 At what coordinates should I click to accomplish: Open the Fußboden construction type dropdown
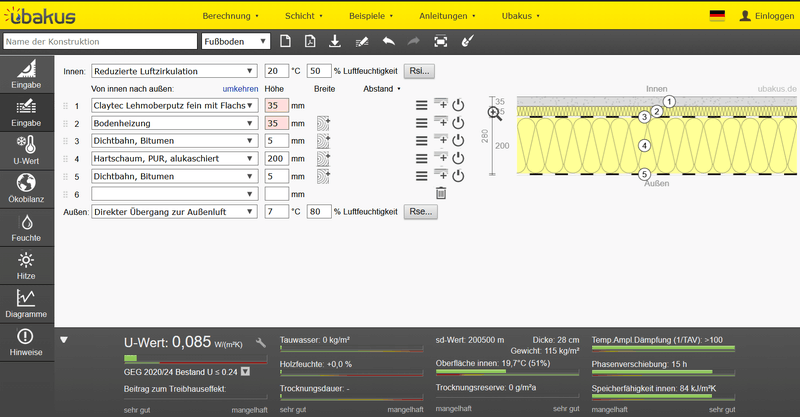pos(235,41)
